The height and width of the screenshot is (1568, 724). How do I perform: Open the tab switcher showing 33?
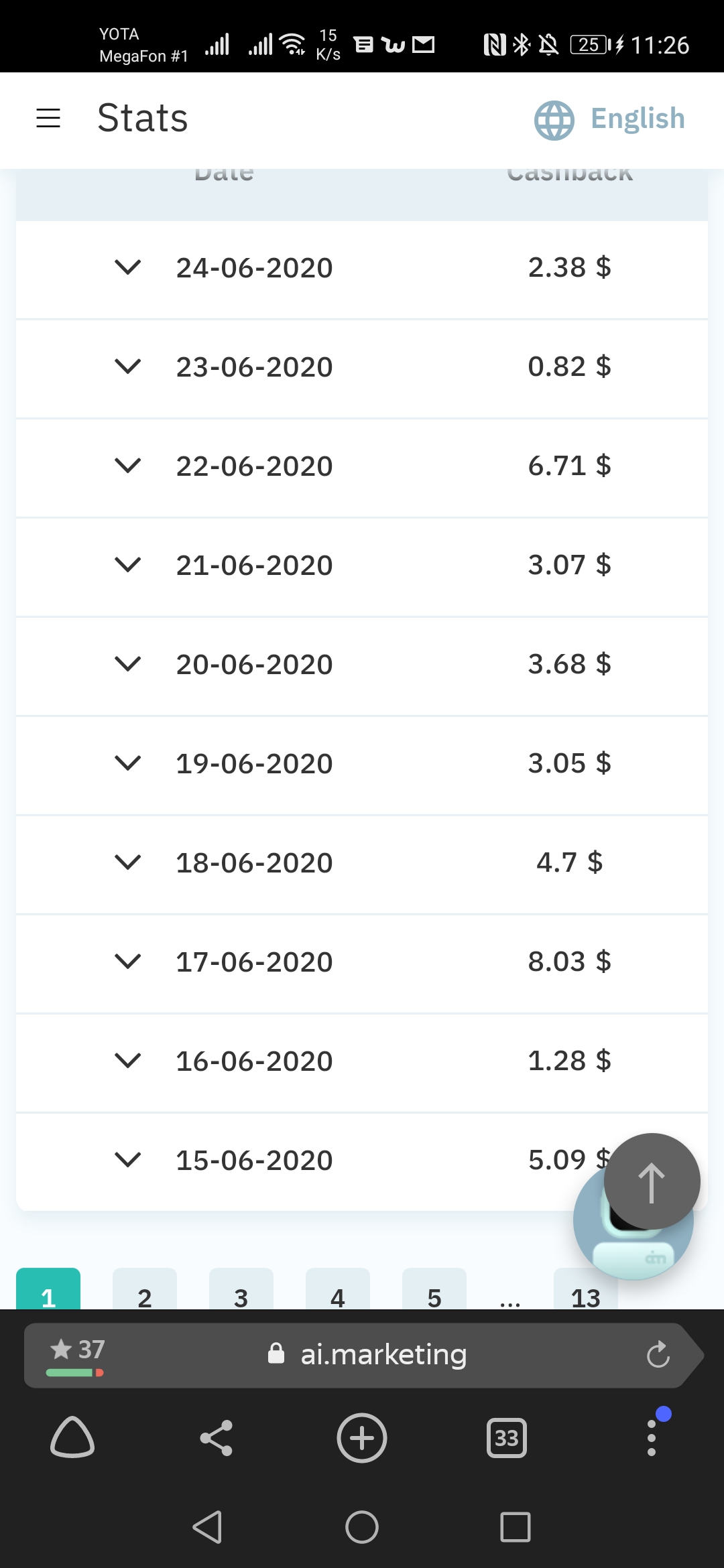[x=507, y=1438]
